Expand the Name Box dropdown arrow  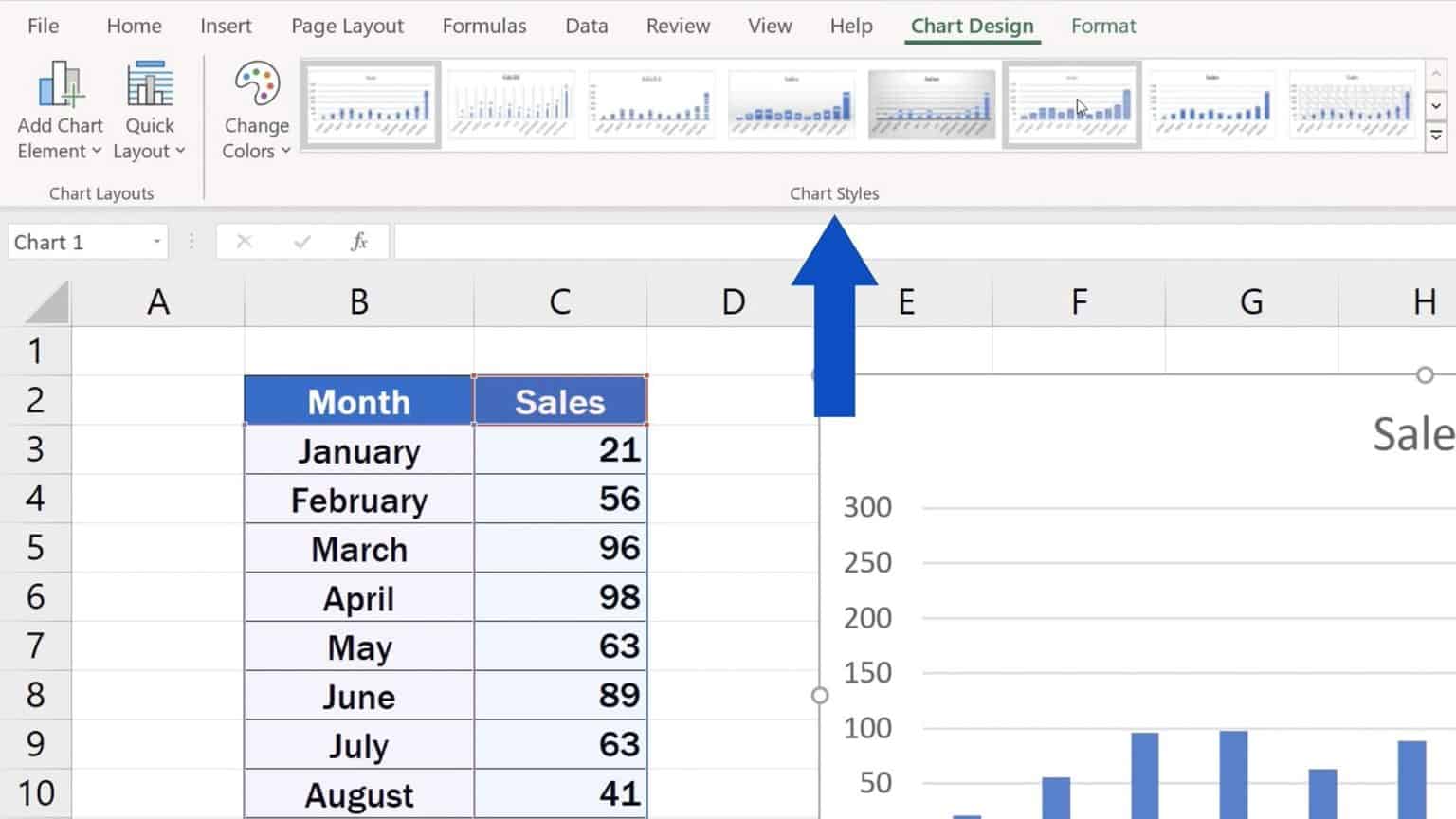click(157, 242)
